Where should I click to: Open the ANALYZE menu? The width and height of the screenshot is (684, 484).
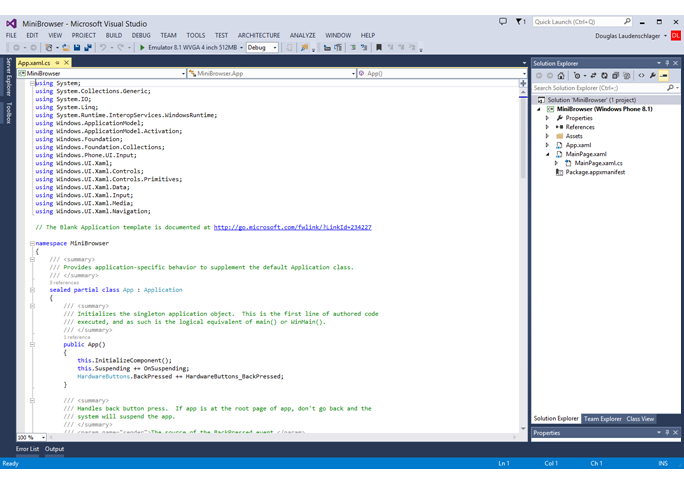click(303, 35)
